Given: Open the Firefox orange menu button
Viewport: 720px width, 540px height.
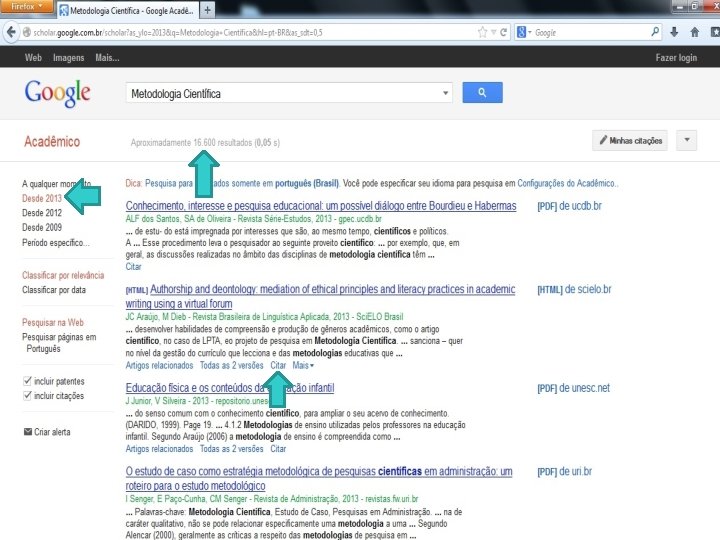Looking at the screenshot, I should point(26,6).
